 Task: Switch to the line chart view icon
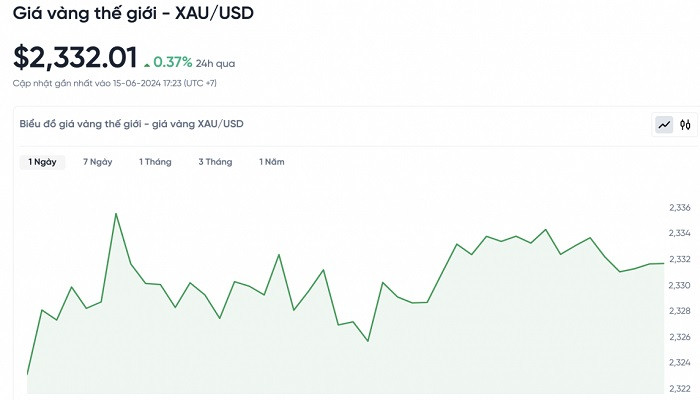pos(664,125)
